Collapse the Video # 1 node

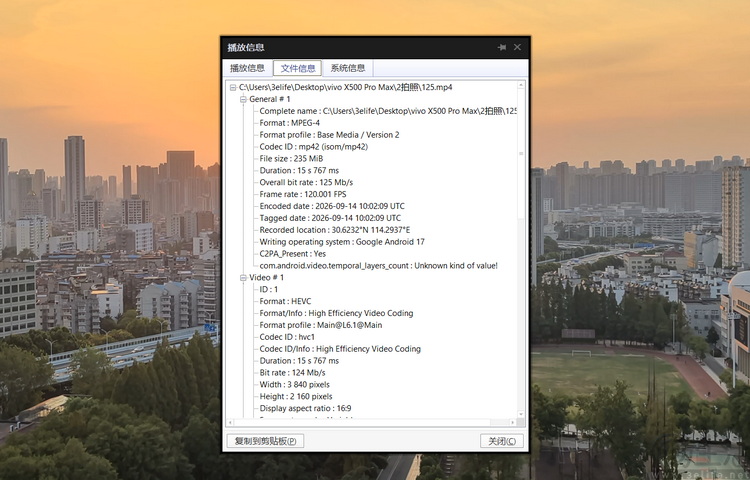coord(243,278)
